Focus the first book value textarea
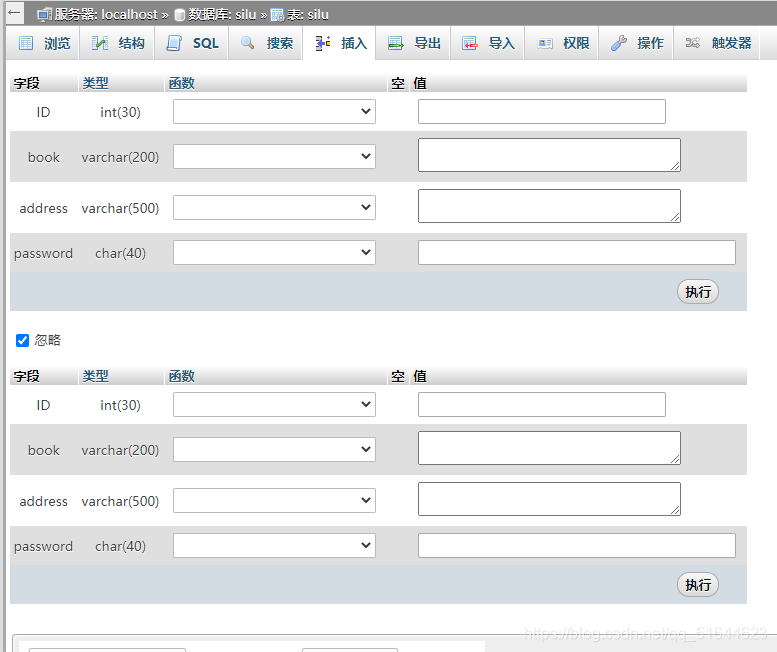 coord(549,155)
